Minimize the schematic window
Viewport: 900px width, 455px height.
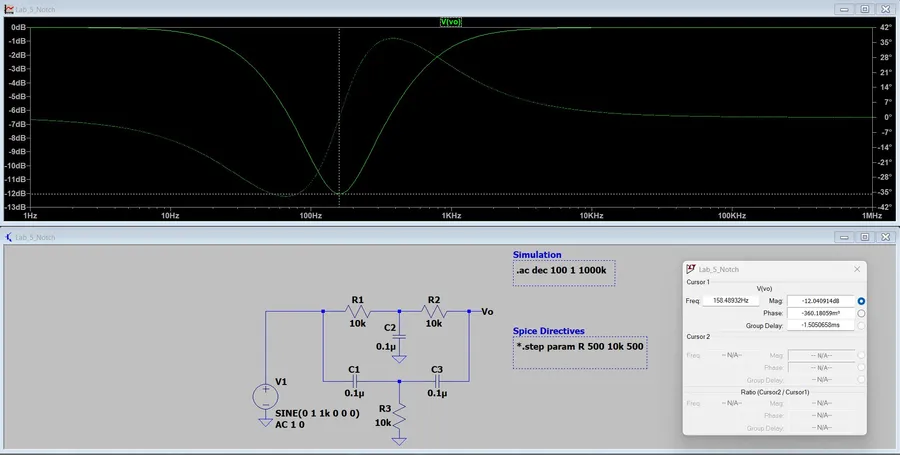point(844,237)
